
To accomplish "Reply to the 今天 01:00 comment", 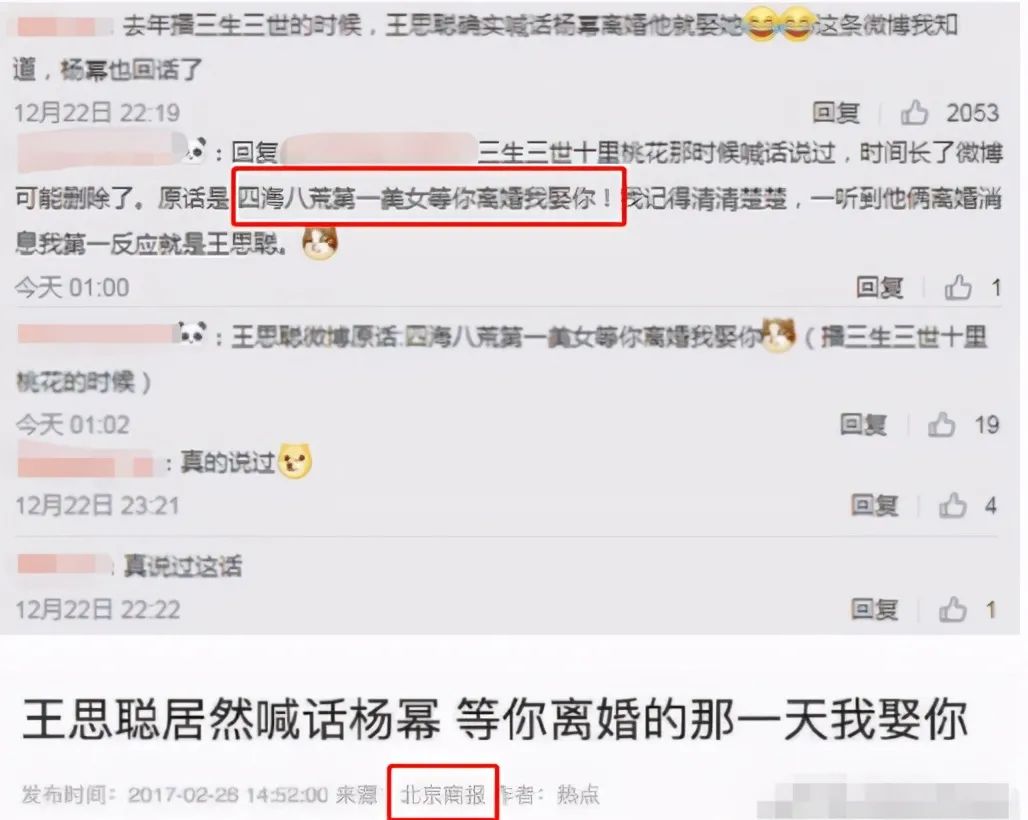I will tap(880, 288).
